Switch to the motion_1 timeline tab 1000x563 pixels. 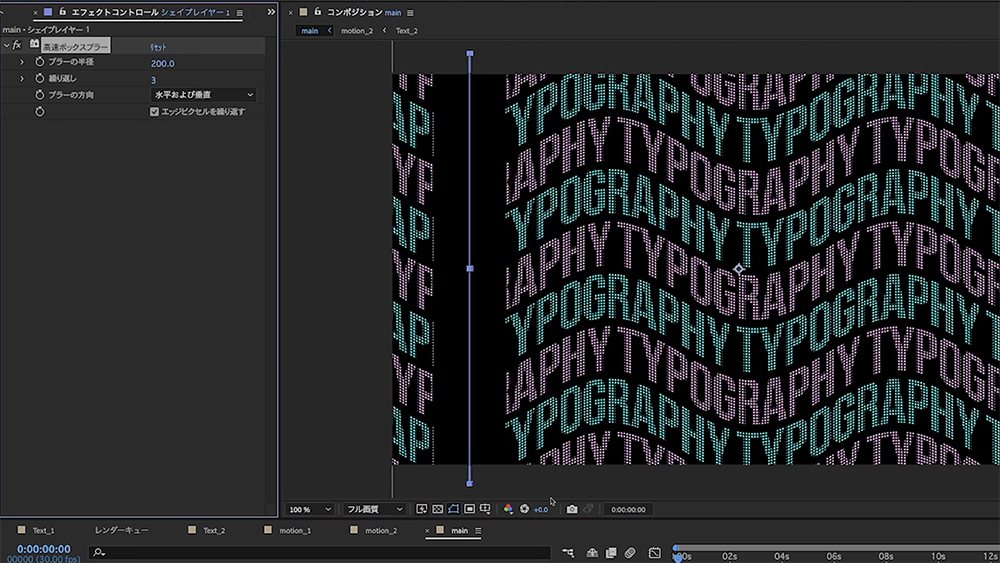click(x=294, y=530)
